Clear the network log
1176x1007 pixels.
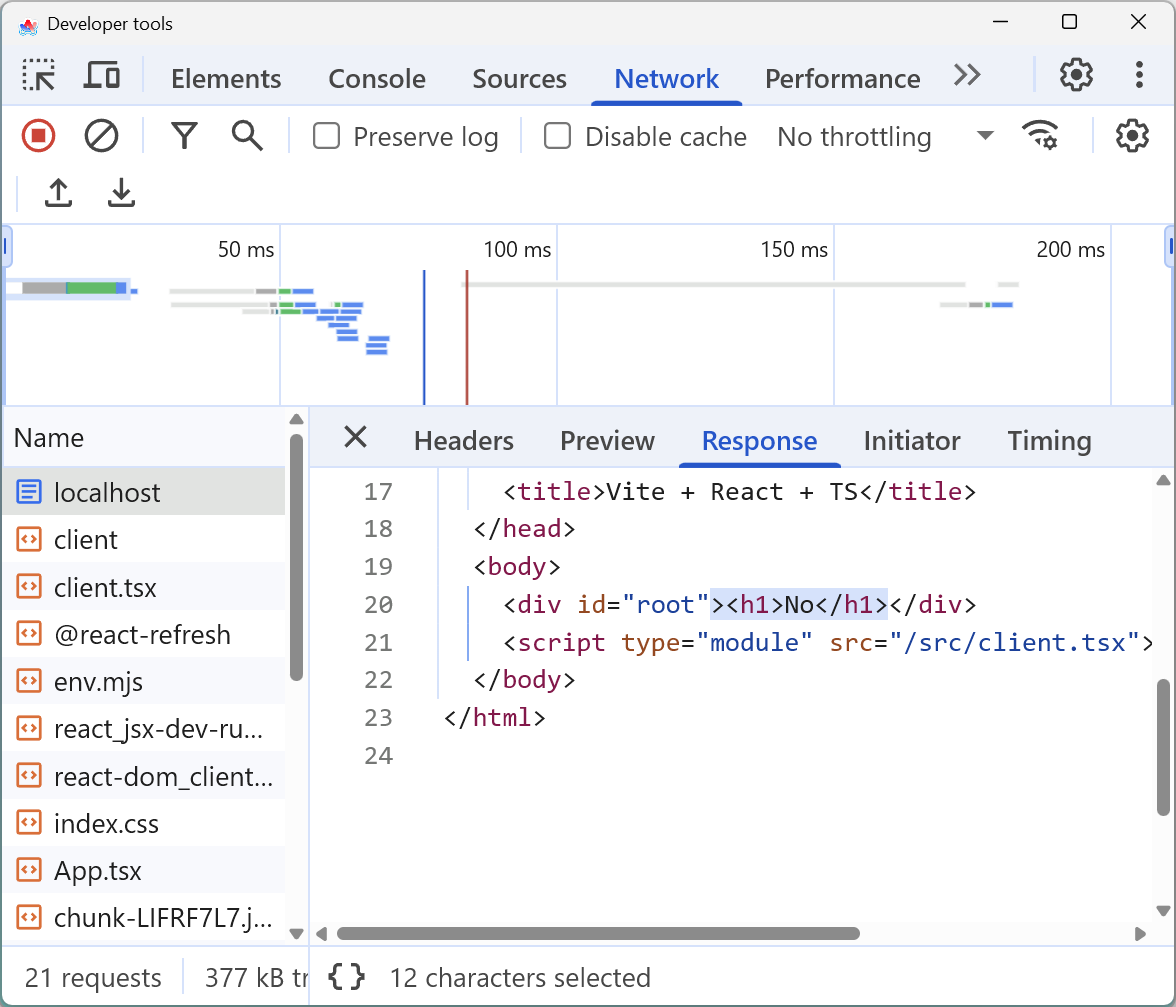click(x=101, y=136)
